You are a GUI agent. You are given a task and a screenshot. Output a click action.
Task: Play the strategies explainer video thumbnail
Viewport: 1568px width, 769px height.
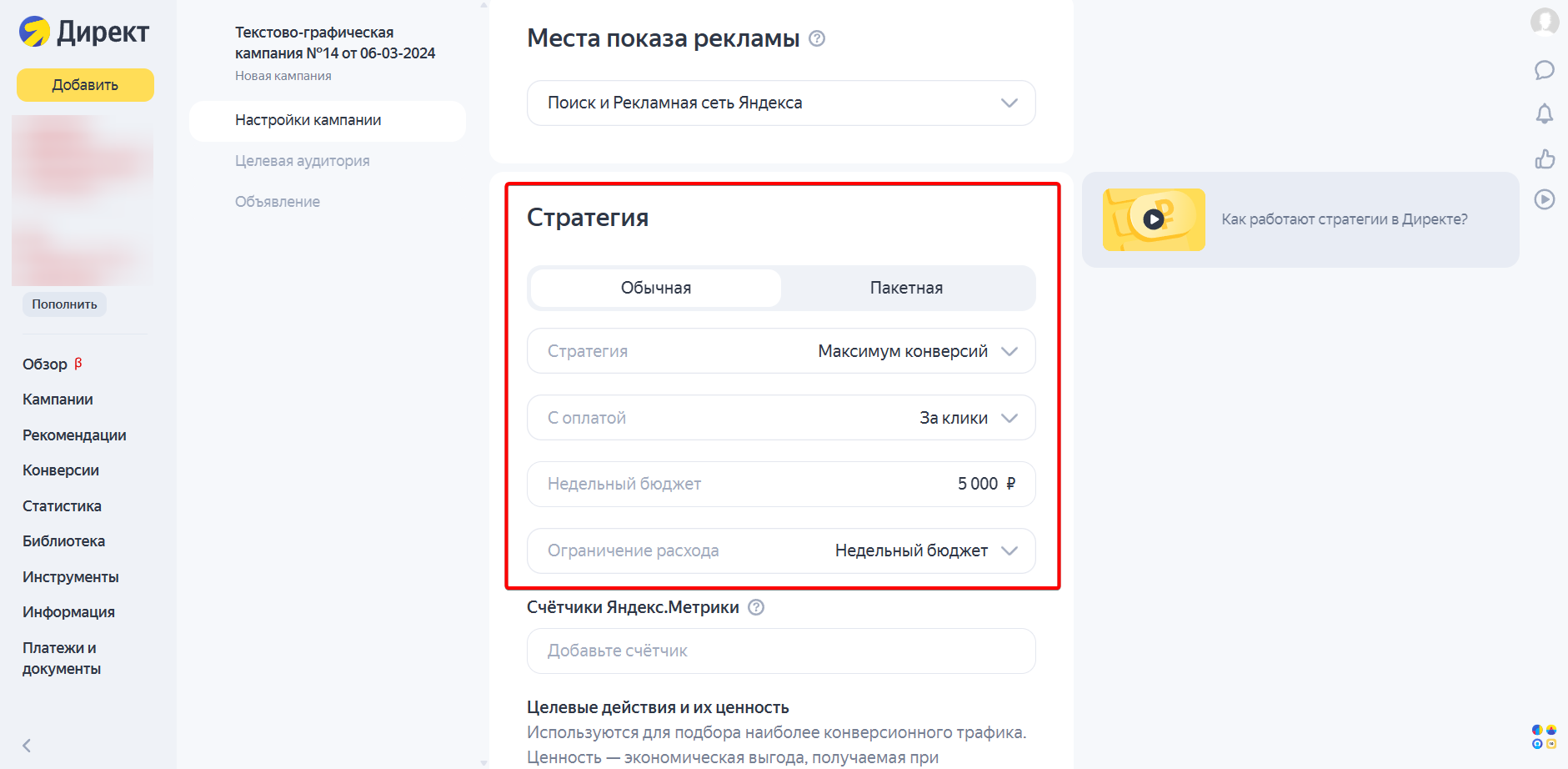1153,219
